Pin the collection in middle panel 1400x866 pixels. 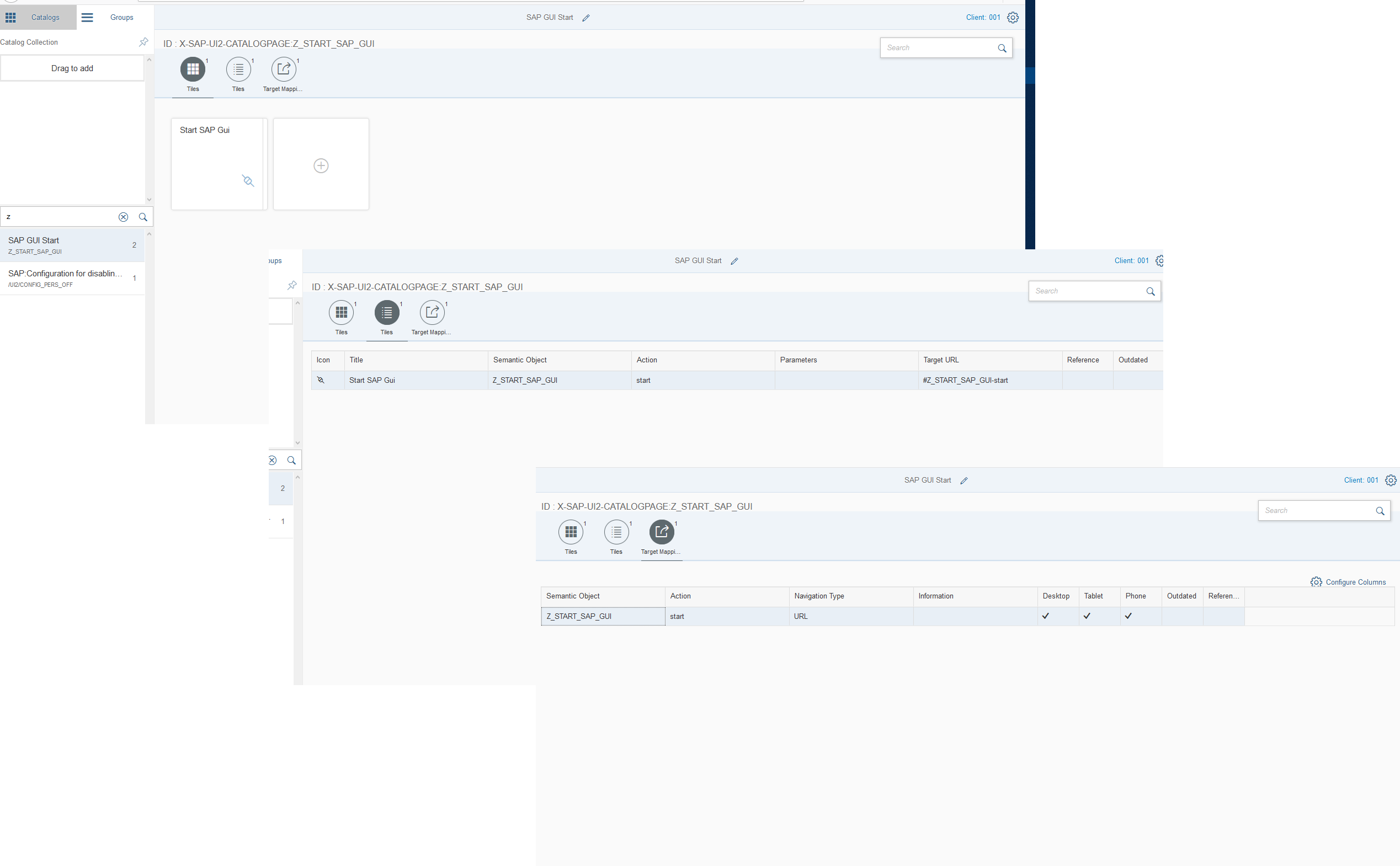292,285
